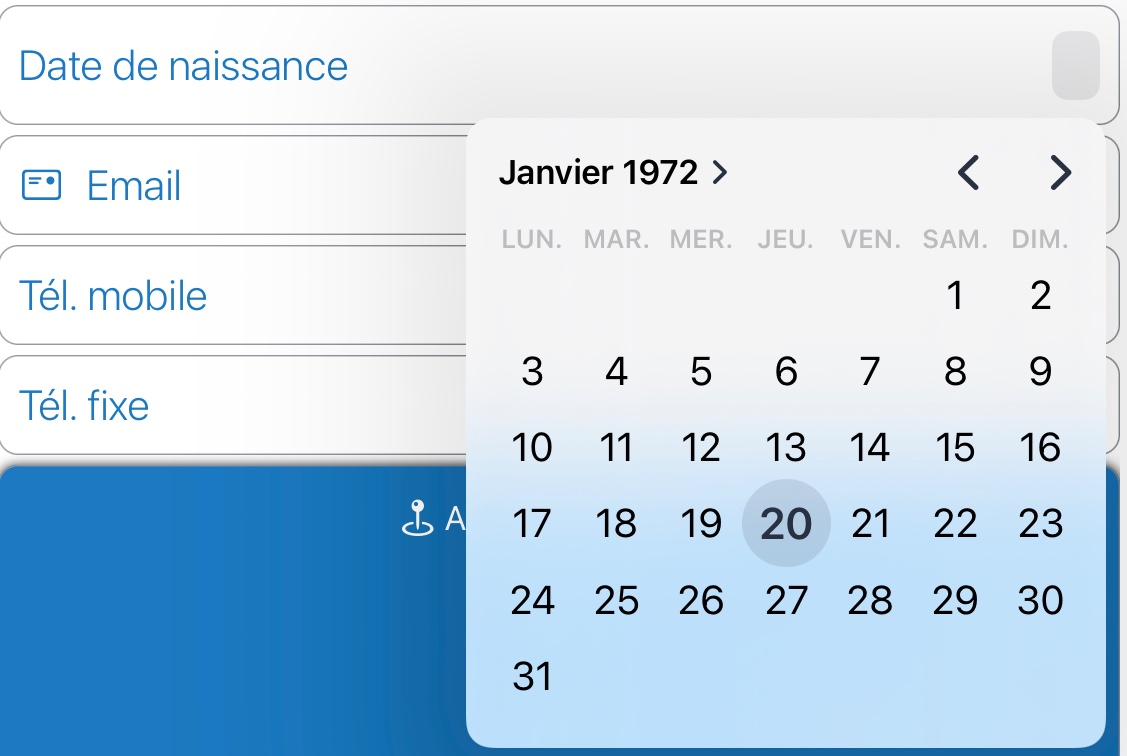Choose day 31 in the calendar

tap(532, 677)
